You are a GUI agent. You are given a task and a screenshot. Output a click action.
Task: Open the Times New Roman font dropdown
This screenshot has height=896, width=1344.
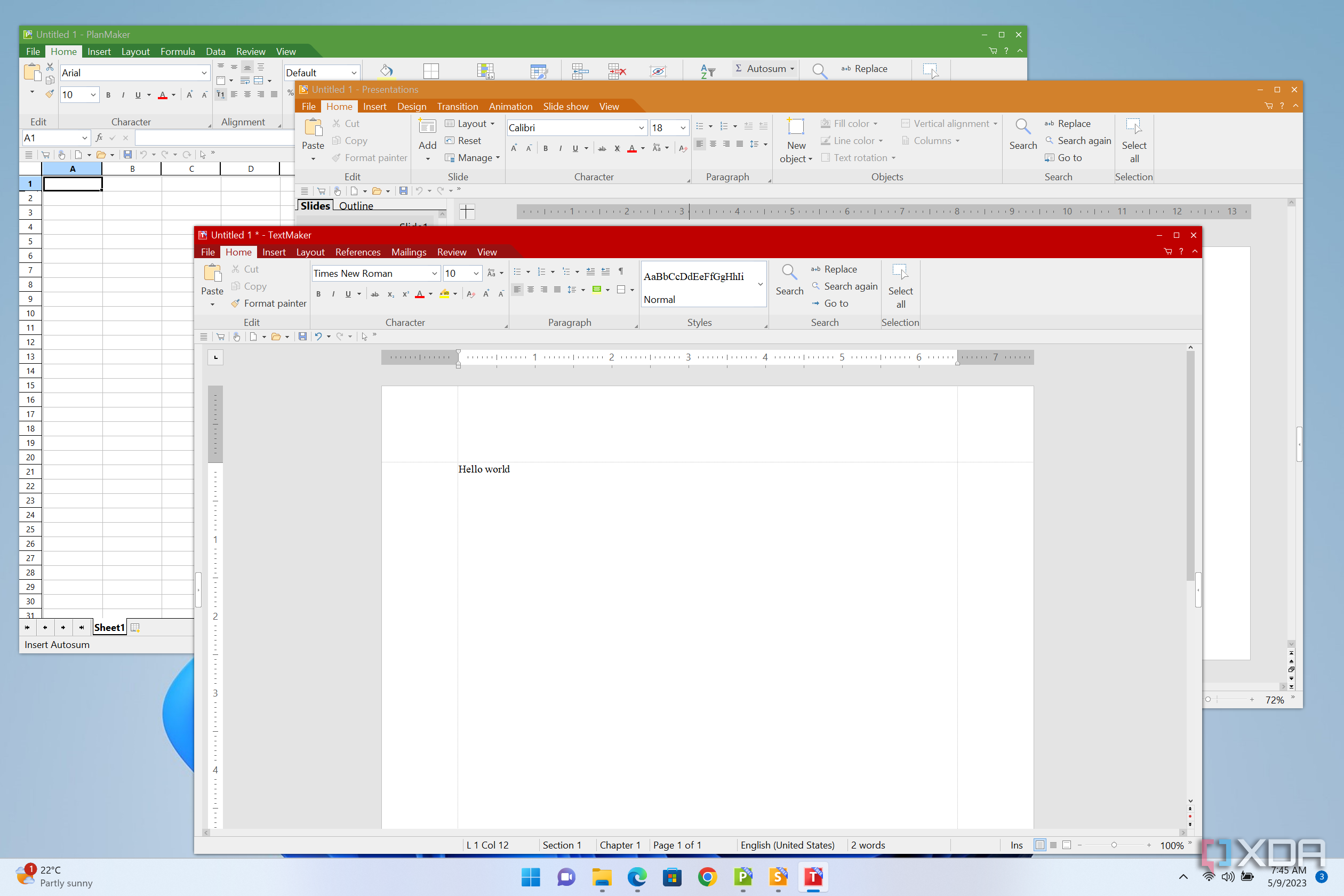(434, 274)
